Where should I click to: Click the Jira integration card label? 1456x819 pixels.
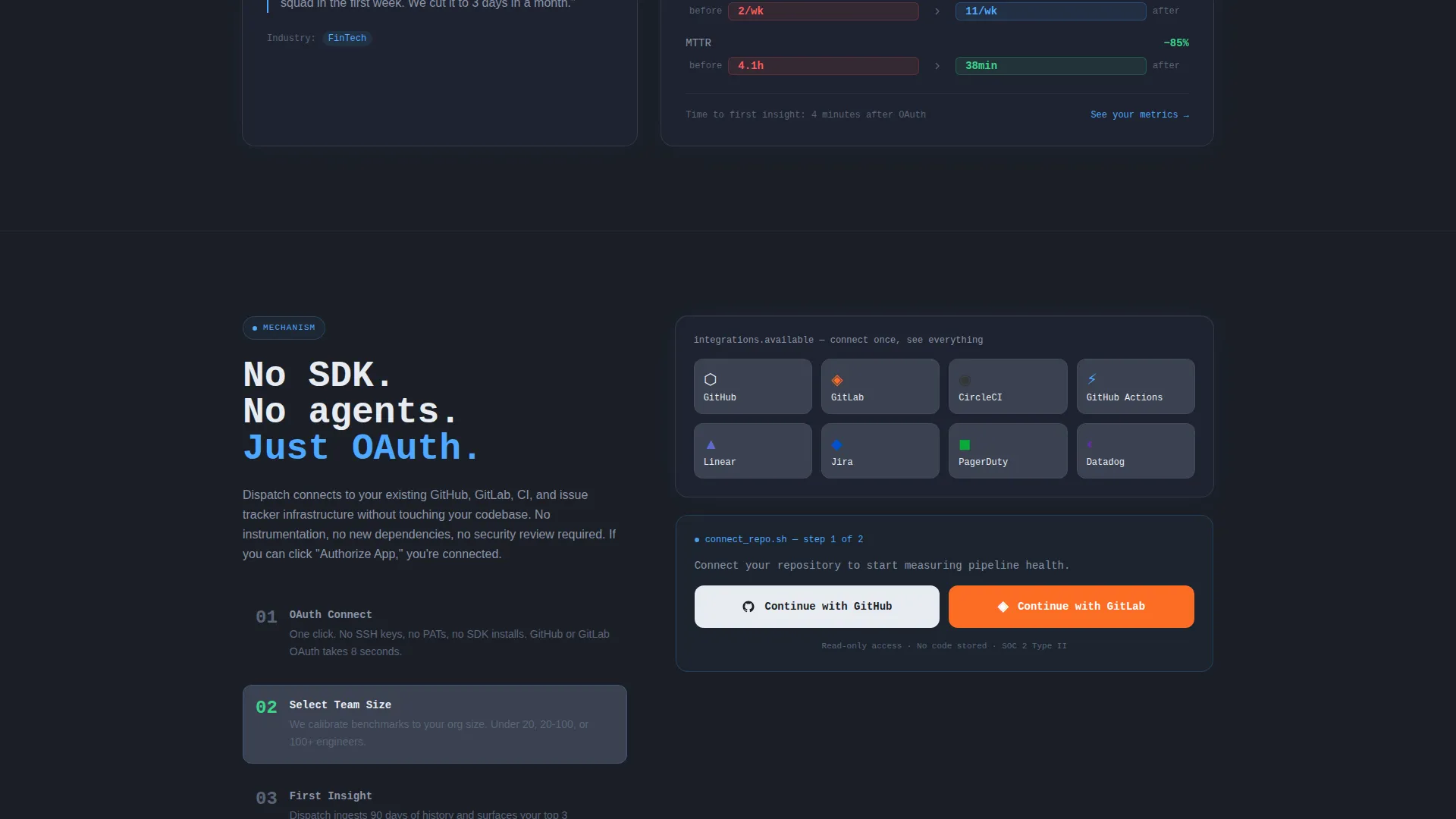(x=842, y=462)
